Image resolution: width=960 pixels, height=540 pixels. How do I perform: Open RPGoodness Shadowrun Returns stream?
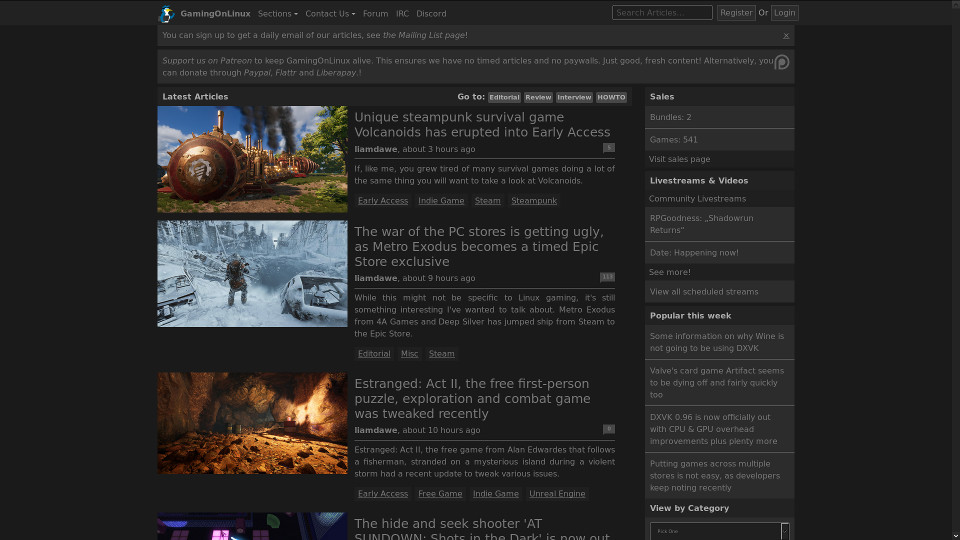[719, 224]
